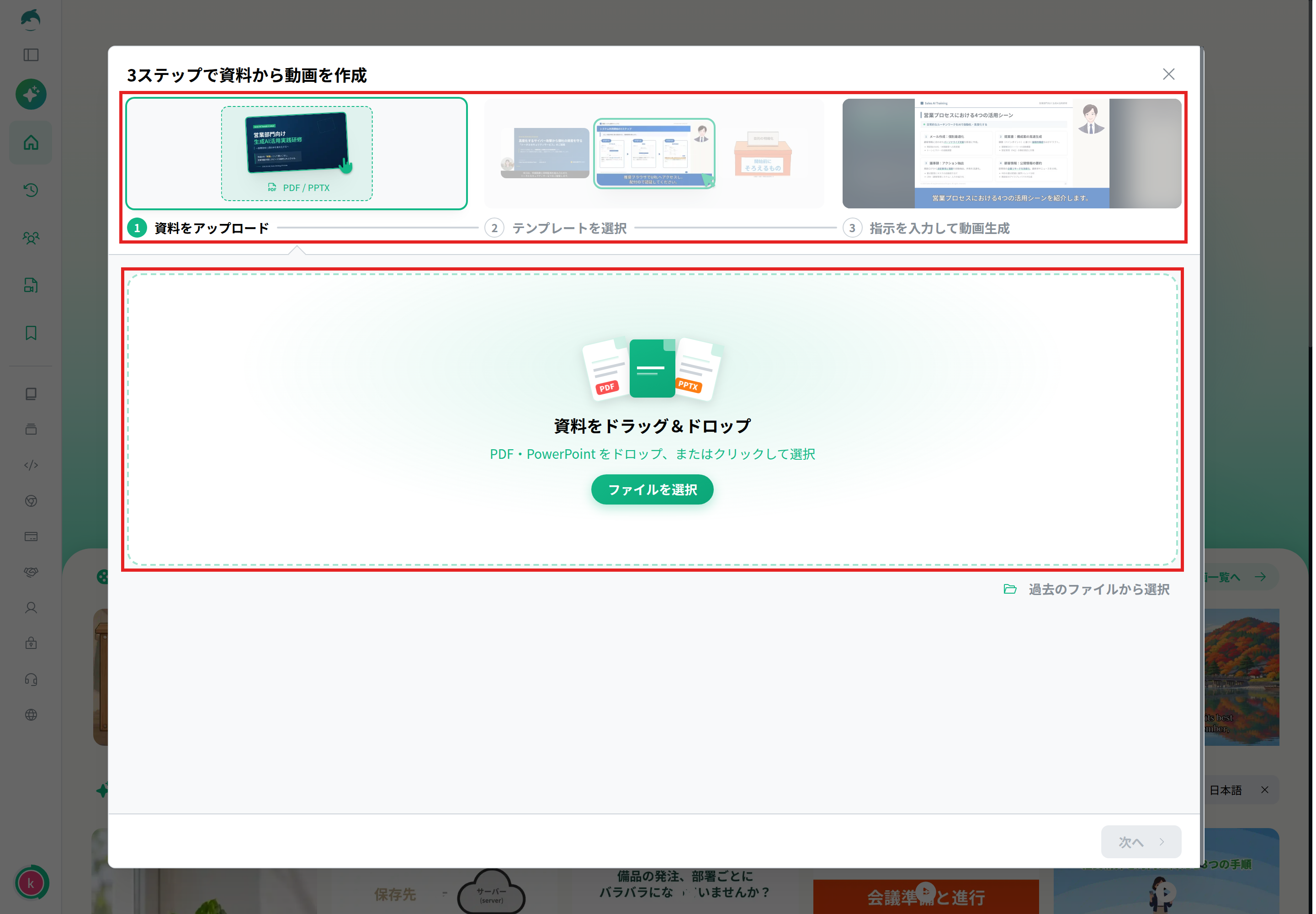
Task: Open the team members icon
Action: coord(31,238)
